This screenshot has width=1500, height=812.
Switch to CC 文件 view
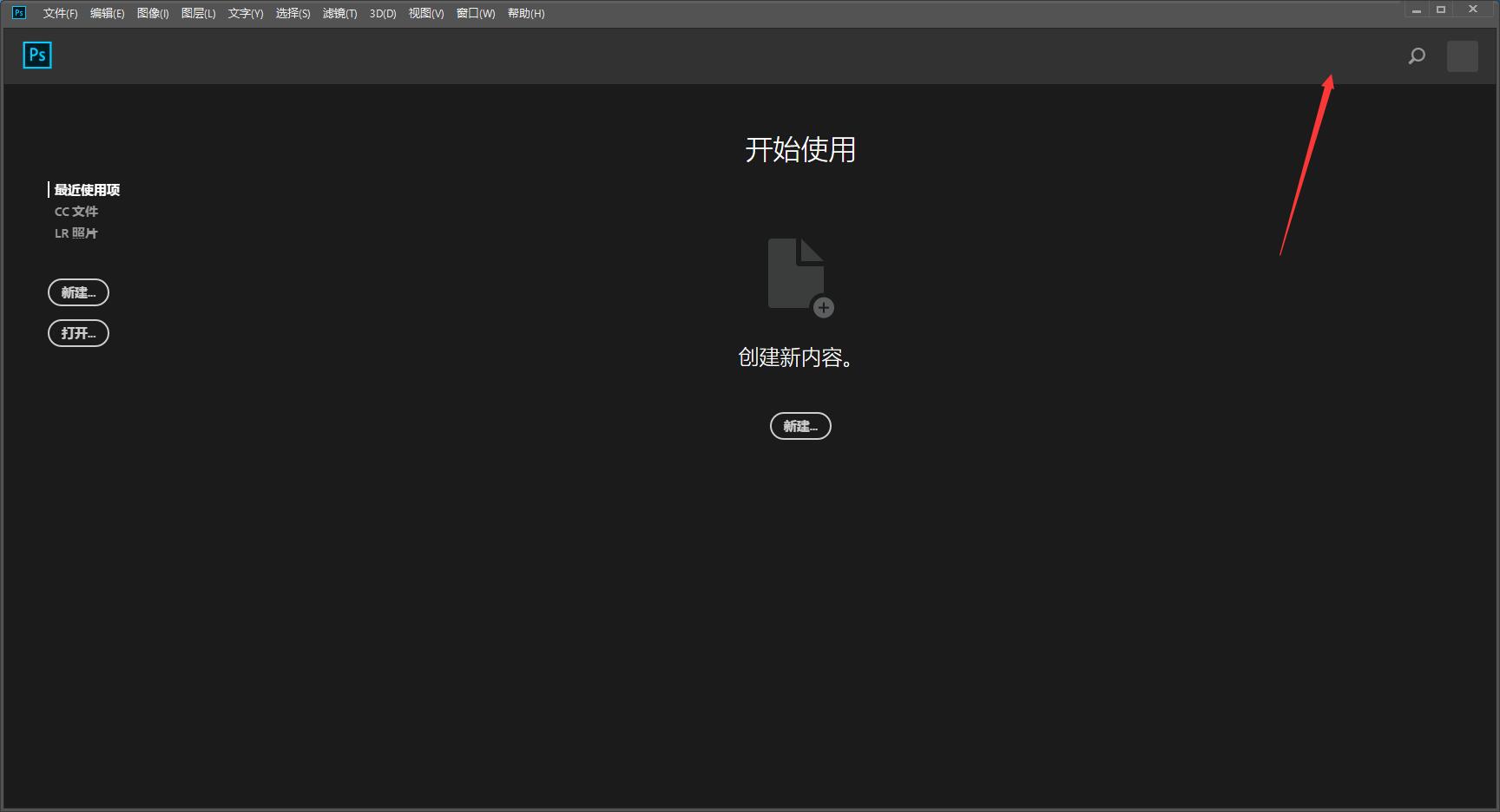tap(76, 211)
